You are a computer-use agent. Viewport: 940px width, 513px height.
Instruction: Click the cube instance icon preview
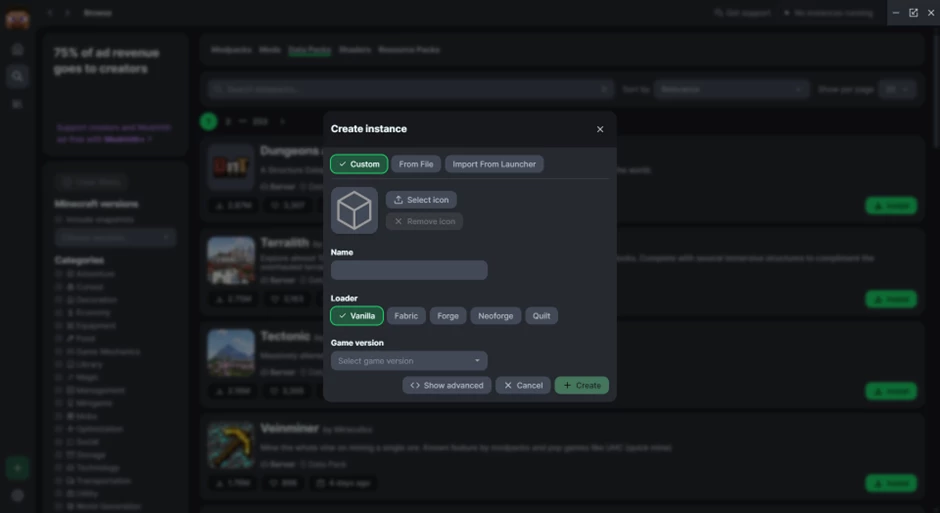[x=354, y=210]
